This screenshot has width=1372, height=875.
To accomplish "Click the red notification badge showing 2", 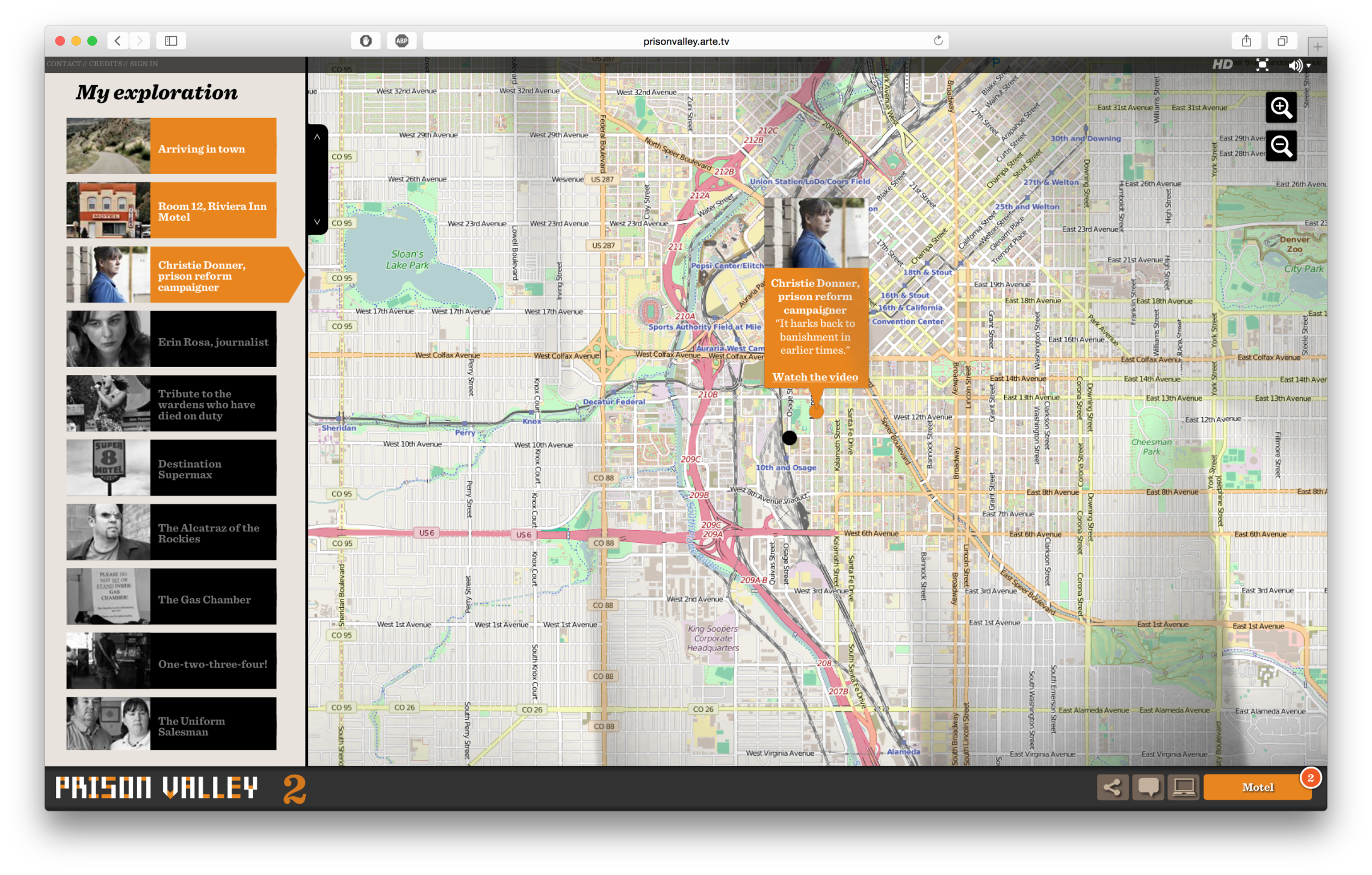I will [1310, 778].
